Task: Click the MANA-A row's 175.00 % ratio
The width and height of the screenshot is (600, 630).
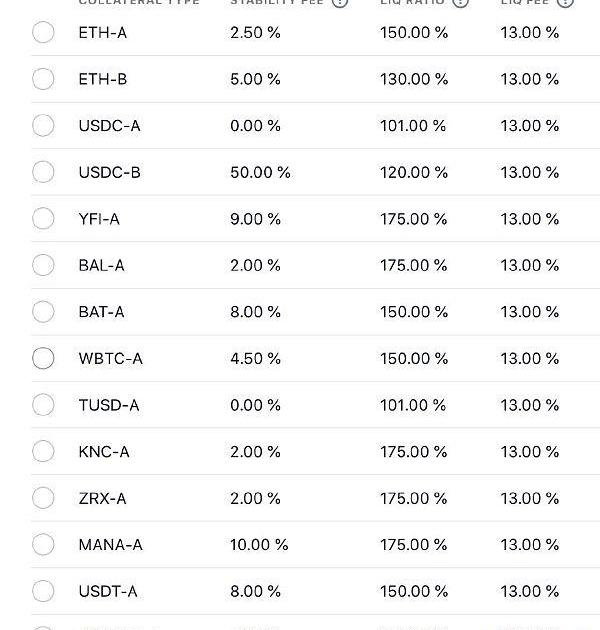Action: (x=414, y=545)
